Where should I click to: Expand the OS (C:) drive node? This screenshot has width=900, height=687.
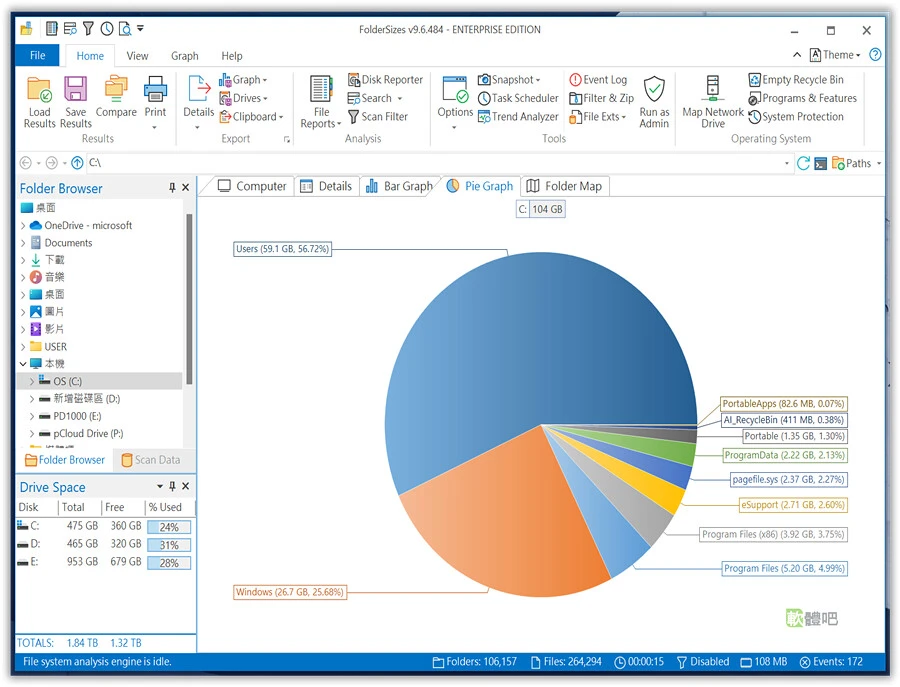pos(32,381)
